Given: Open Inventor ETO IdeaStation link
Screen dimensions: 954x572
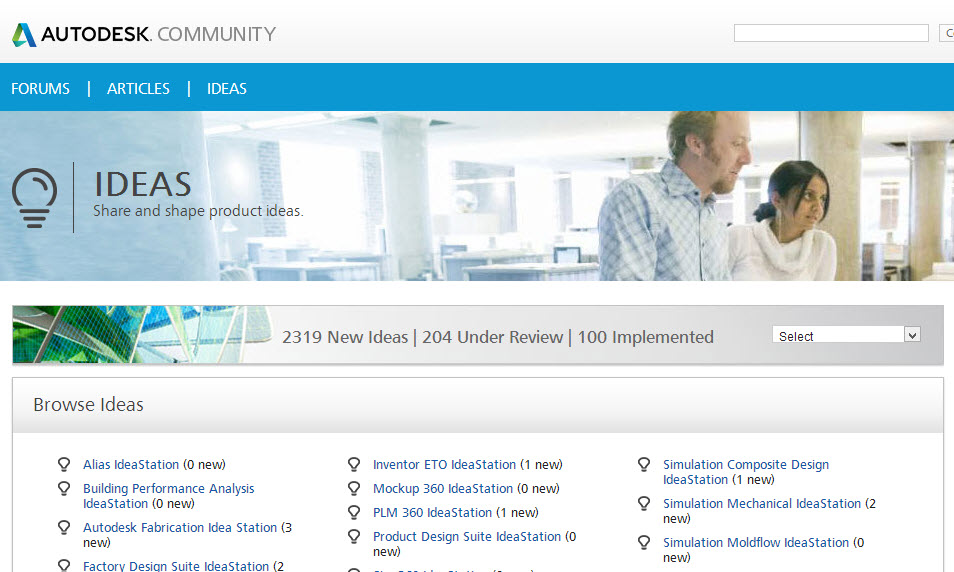Looking at the screenshot, I should (444, 465).
